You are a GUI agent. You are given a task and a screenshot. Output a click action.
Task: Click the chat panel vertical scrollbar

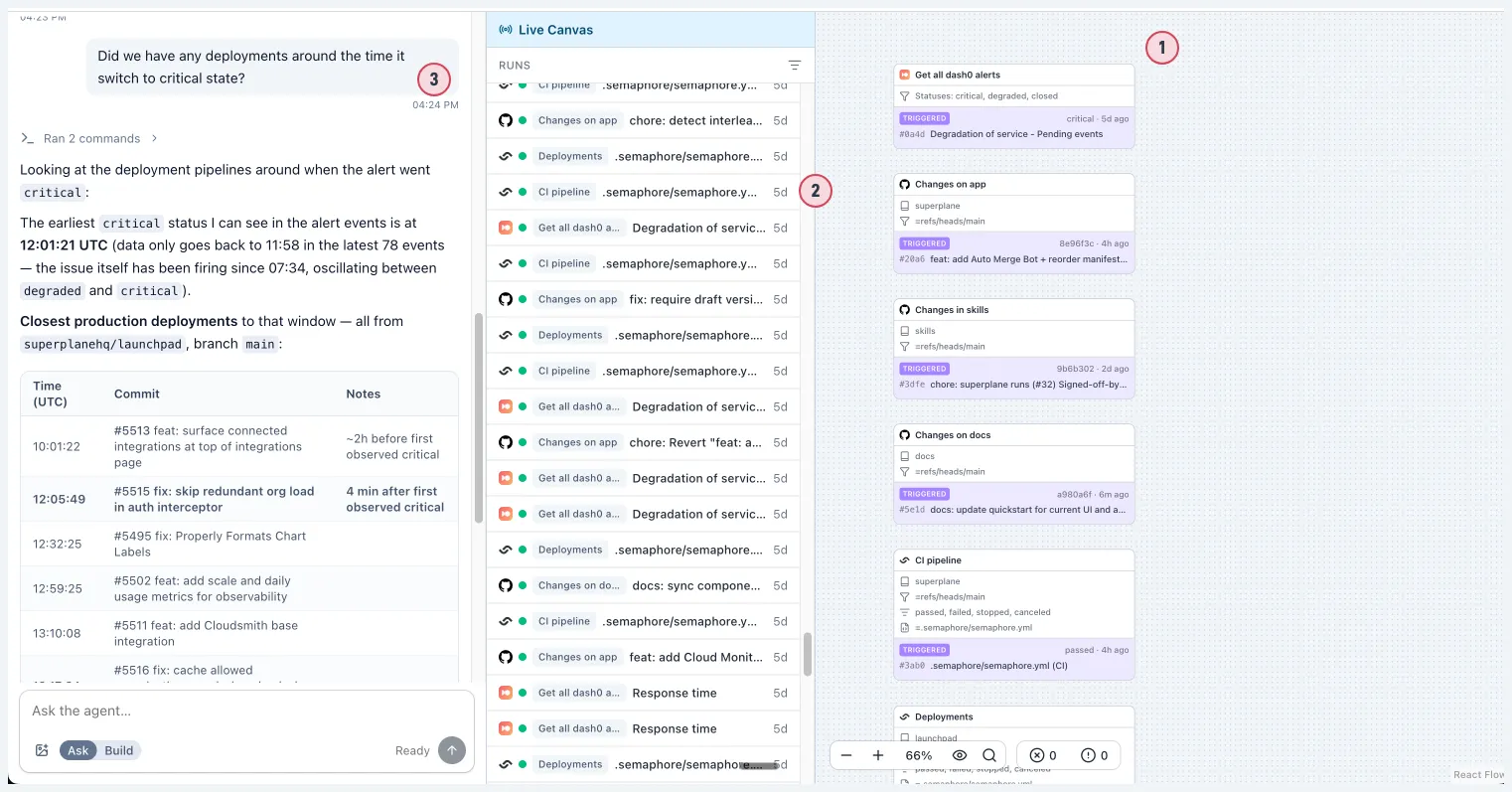click(479, 417)
